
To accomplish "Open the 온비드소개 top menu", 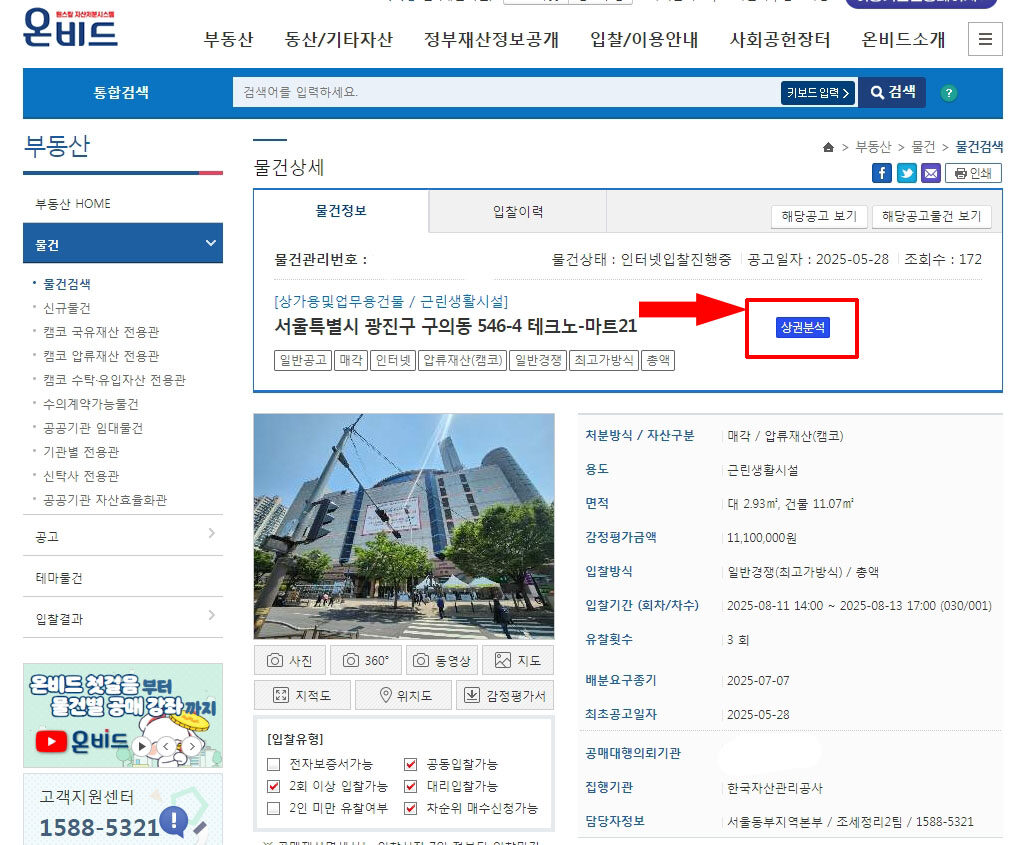I will pos(903,40).
